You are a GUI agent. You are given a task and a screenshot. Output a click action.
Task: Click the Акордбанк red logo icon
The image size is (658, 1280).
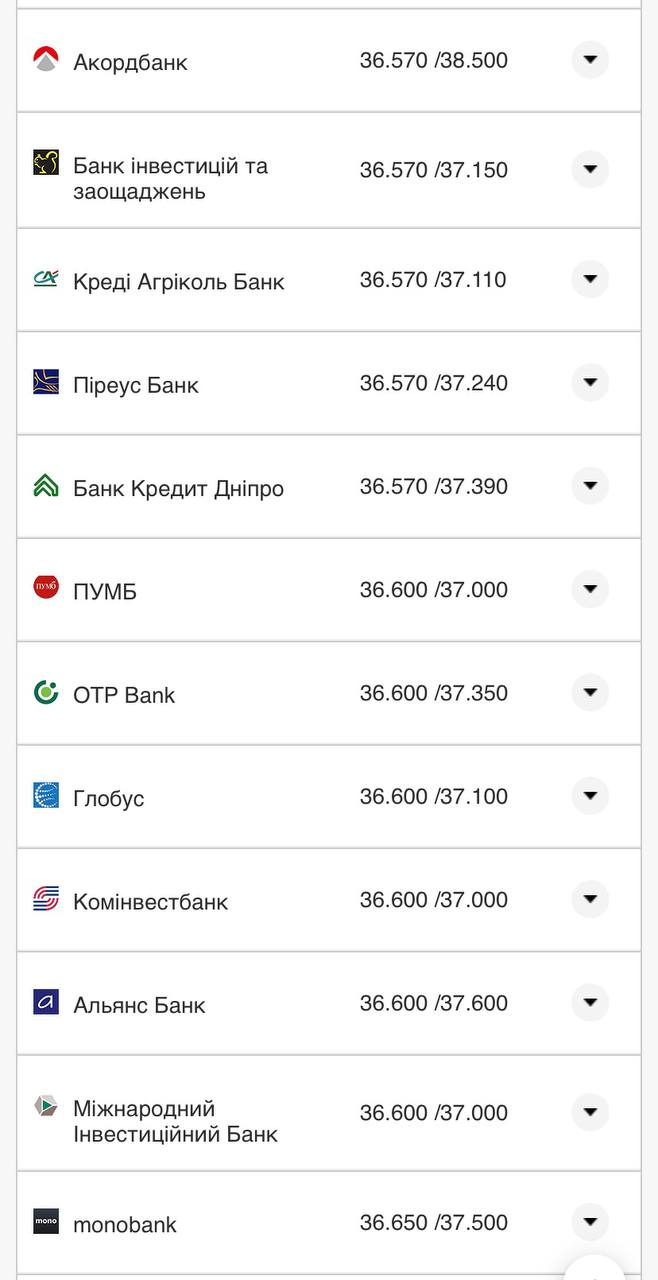[x=46, y=60]
